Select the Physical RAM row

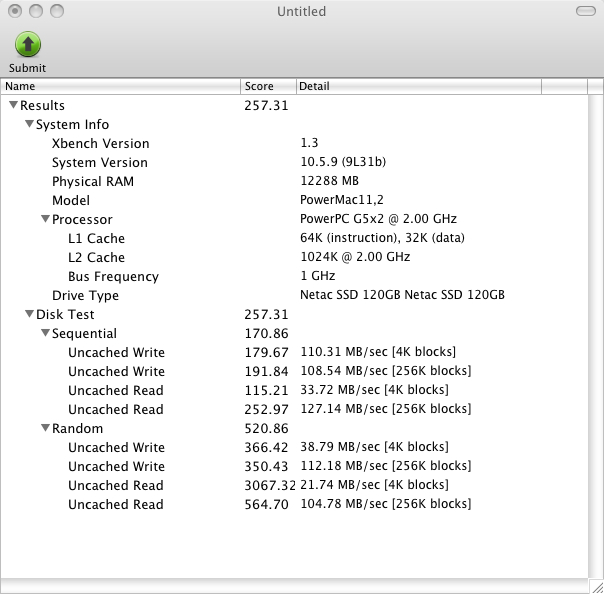pos(294,181)
